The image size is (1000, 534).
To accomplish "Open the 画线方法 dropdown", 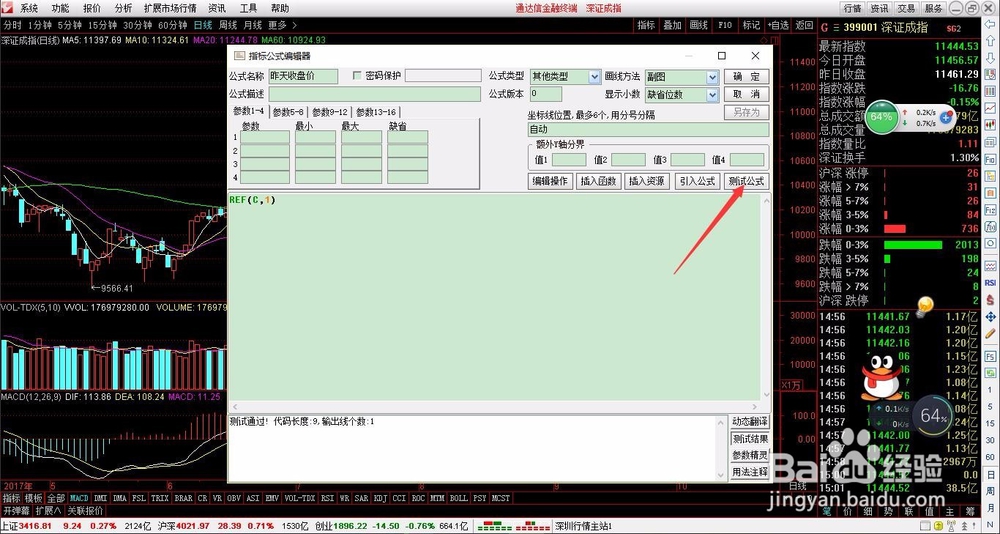I will pyautogui.click(x=712, y=77).
